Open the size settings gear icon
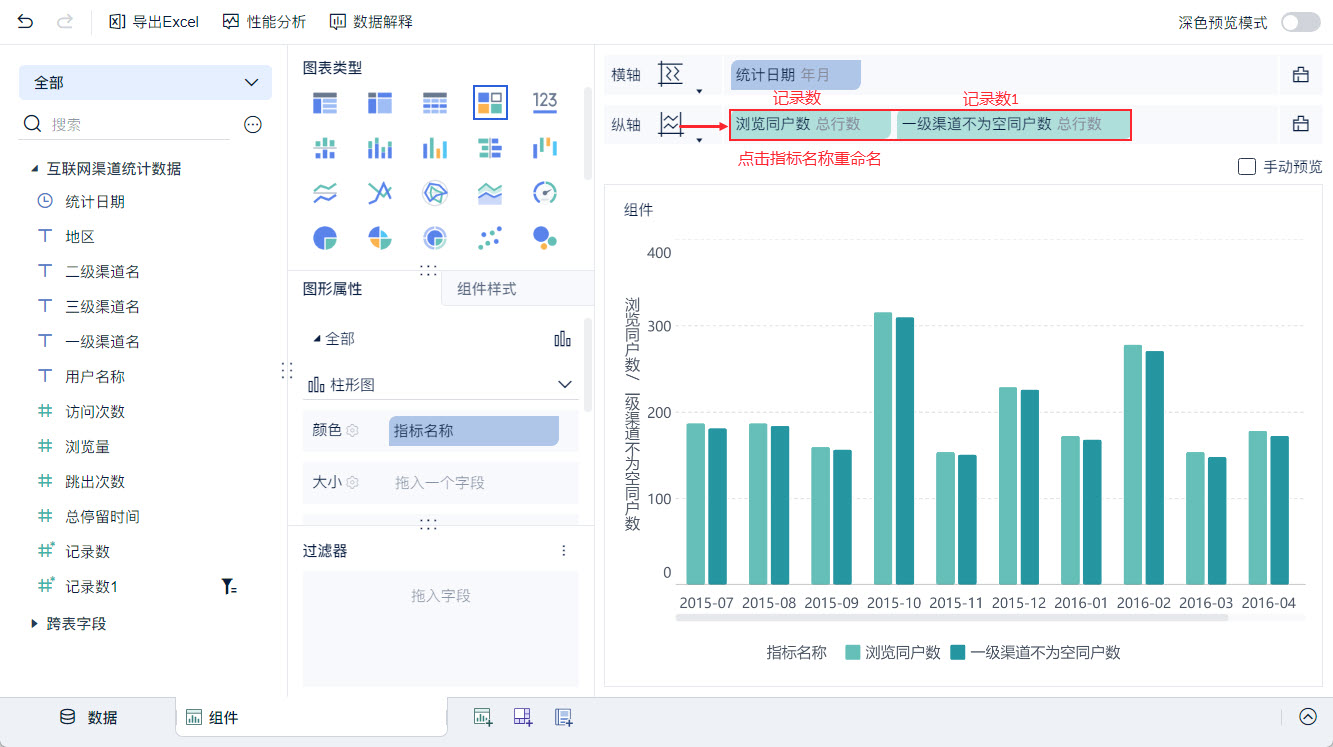This screenshot has height=747, width=1333. [x=352, y=482]
